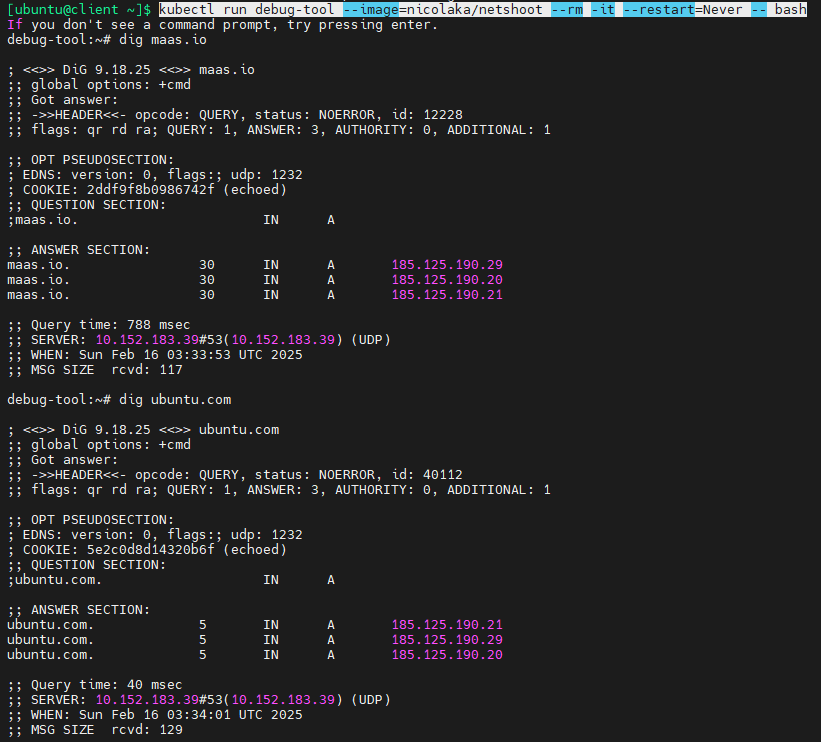Click the header id 12228
This screenshot has width=821, height=742.
(x=443, y=115)
